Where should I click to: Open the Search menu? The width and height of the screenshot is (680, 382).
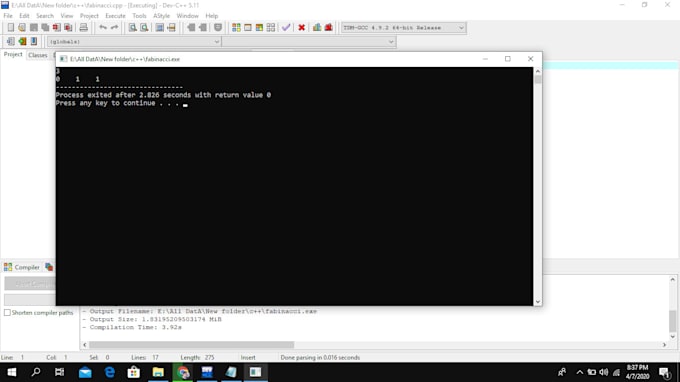click(45, 16)
